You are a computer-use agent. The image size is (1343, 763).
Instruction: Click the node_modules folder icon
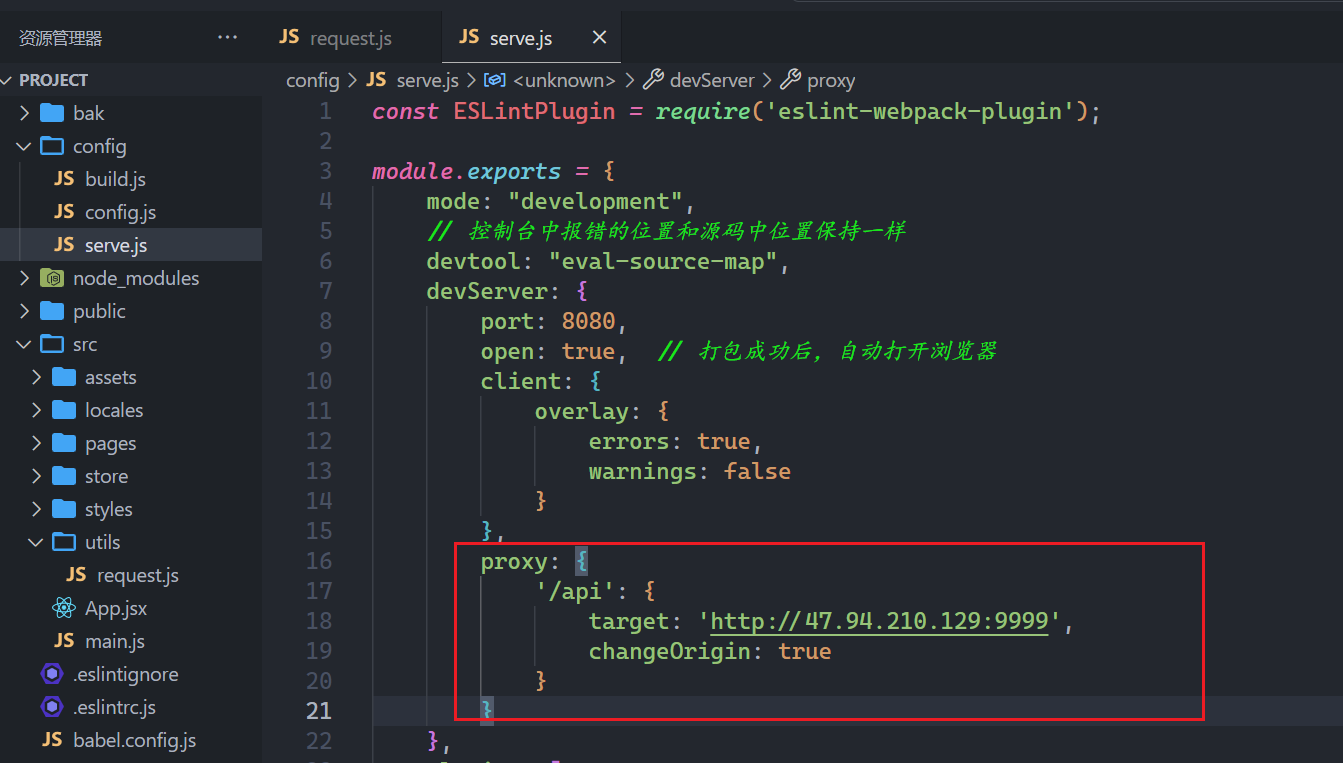[52, 278]
